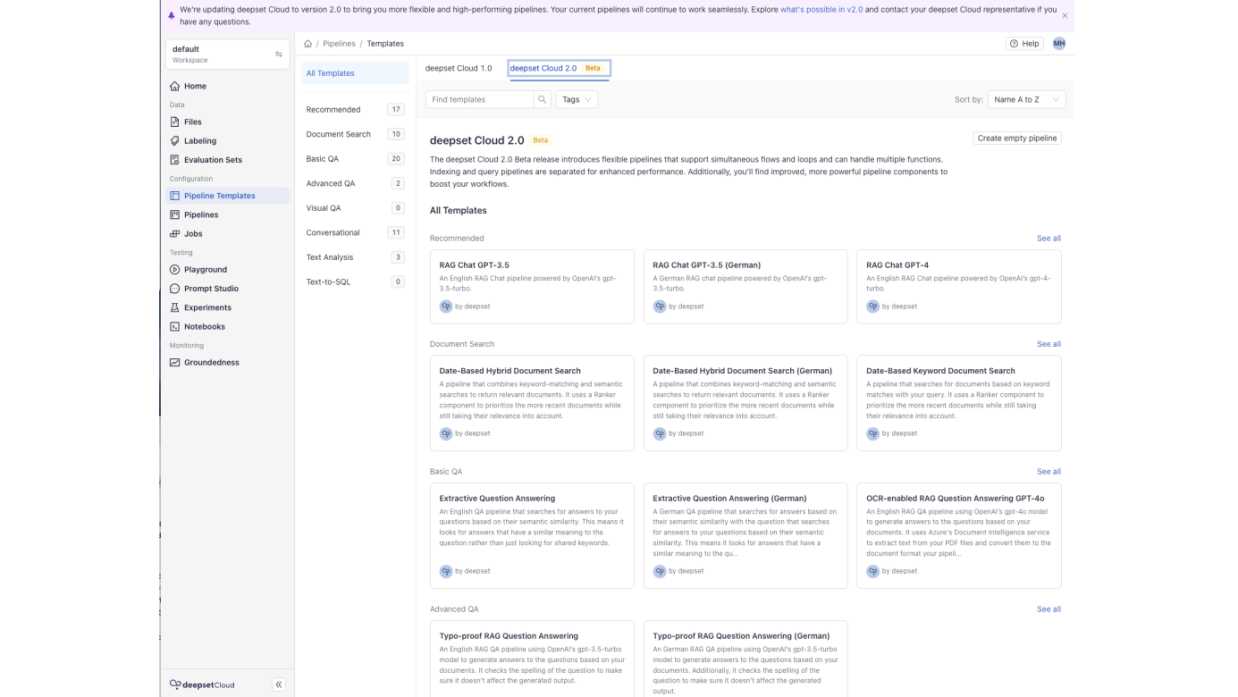Click the Home icon in sidebar
Viewport: 1238px width, 697px height.
[175, 86]
